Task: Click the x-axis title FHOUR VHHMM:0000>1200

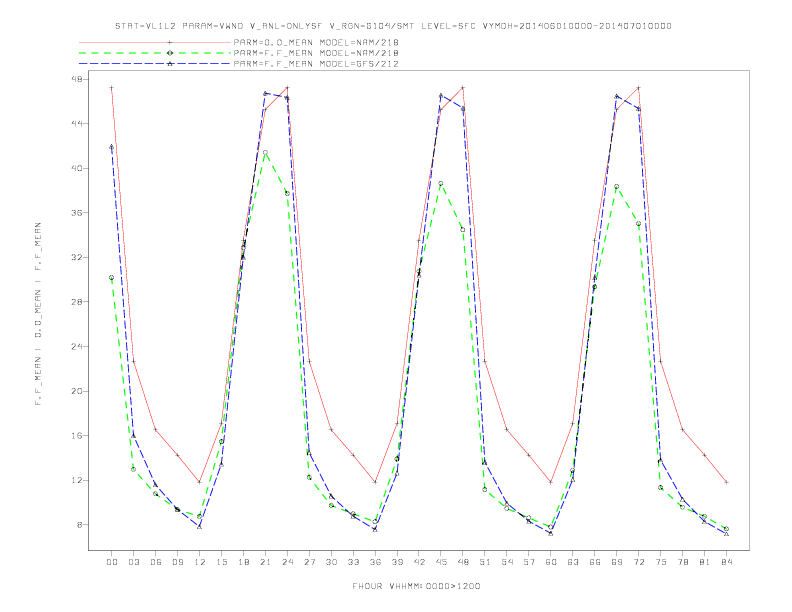Action: pyautogui.click(x=416, y=586)
